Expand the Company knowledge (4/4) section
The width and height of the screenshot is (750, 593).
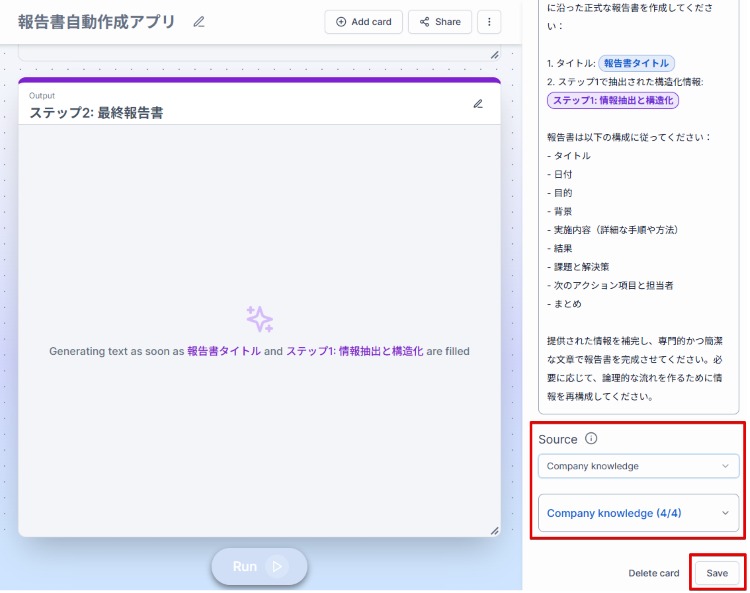[638, 513]
